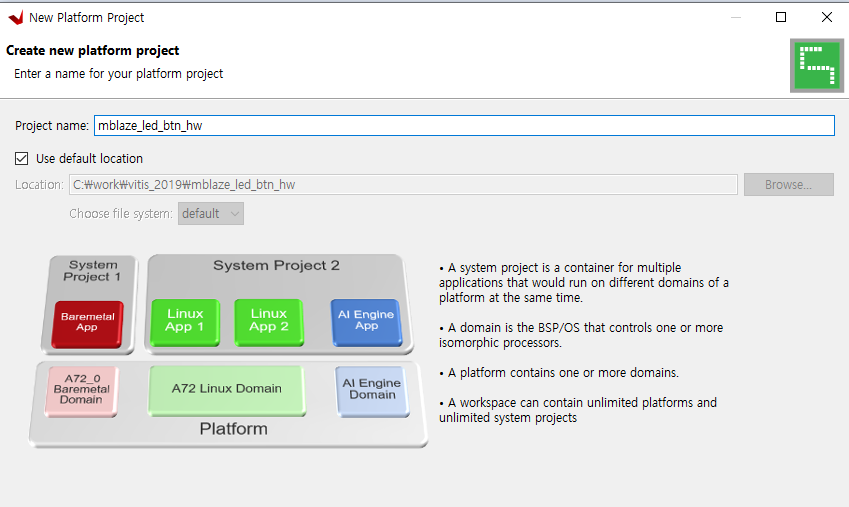Click the Project name label

52,126
